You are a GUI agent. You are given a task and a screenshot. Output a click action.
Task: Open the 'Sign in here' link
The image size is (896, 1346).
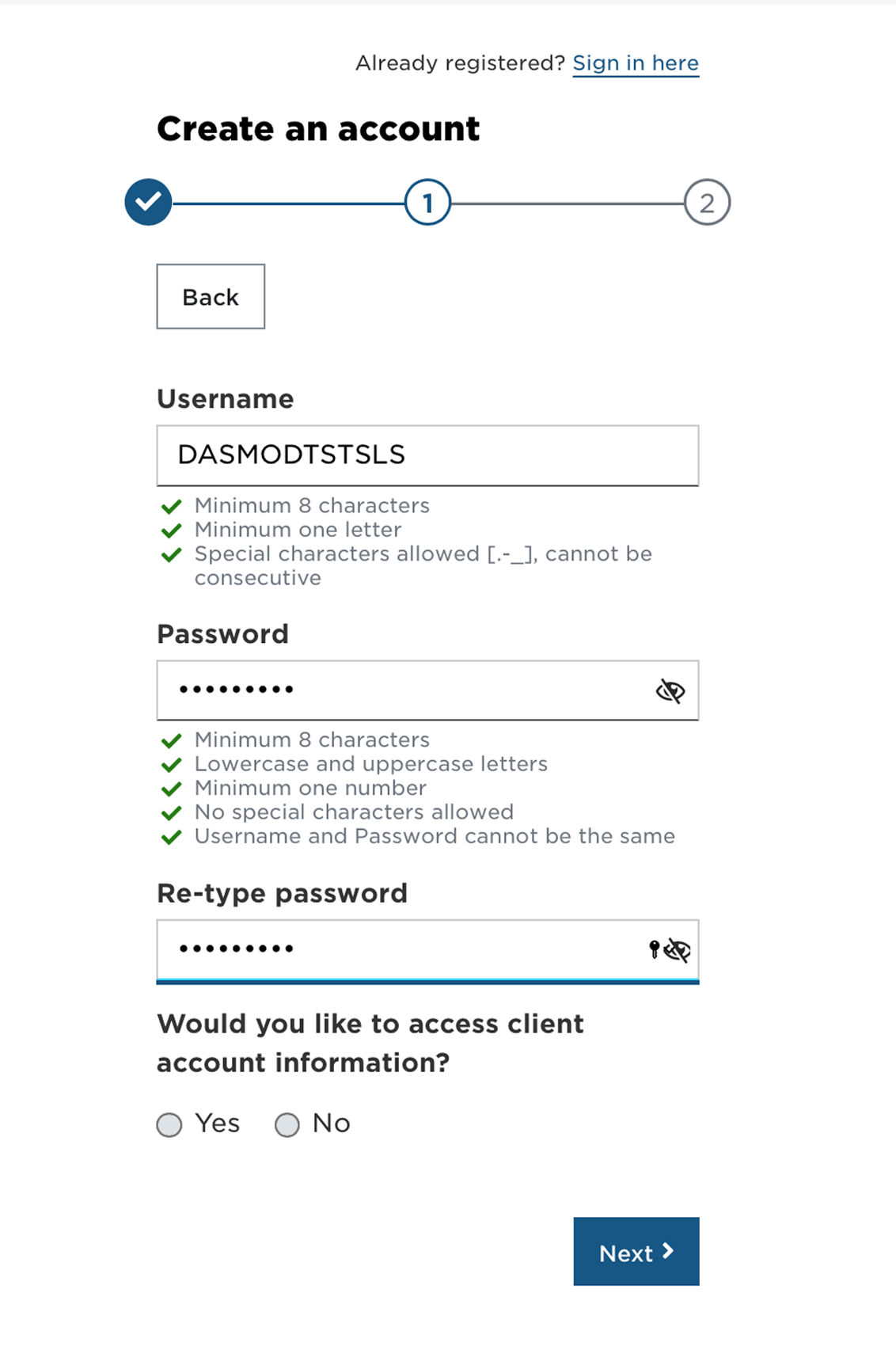click(636, 63)
